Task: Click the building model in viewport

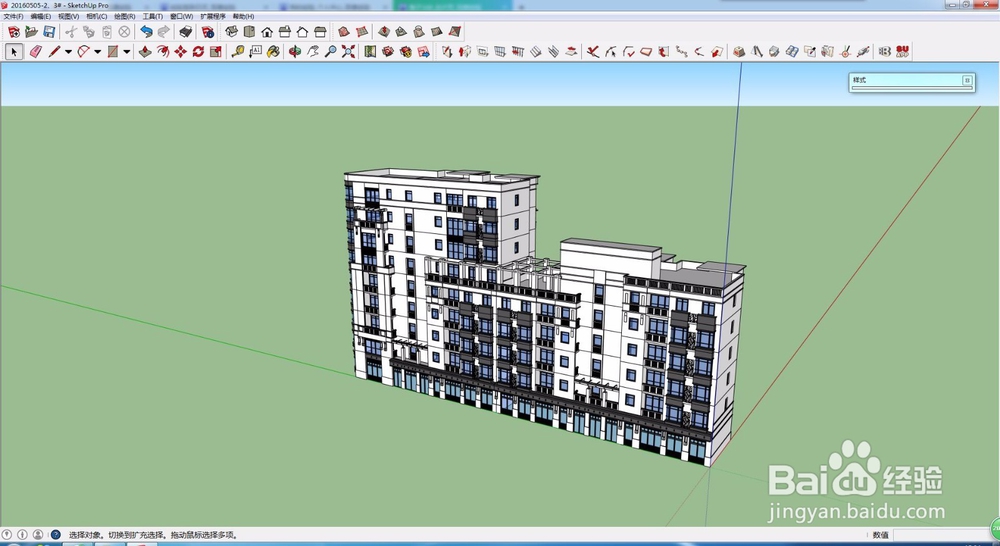Action: click(542, 319)
